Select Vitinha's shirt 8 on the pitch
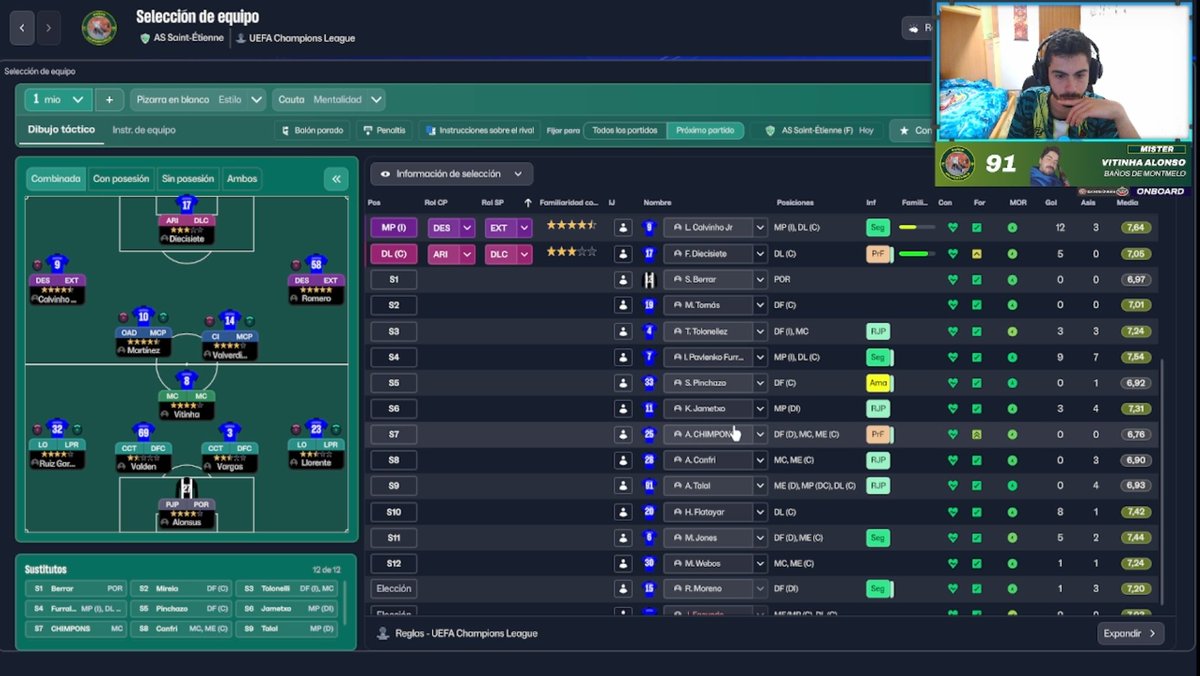 tap(187, 379)
